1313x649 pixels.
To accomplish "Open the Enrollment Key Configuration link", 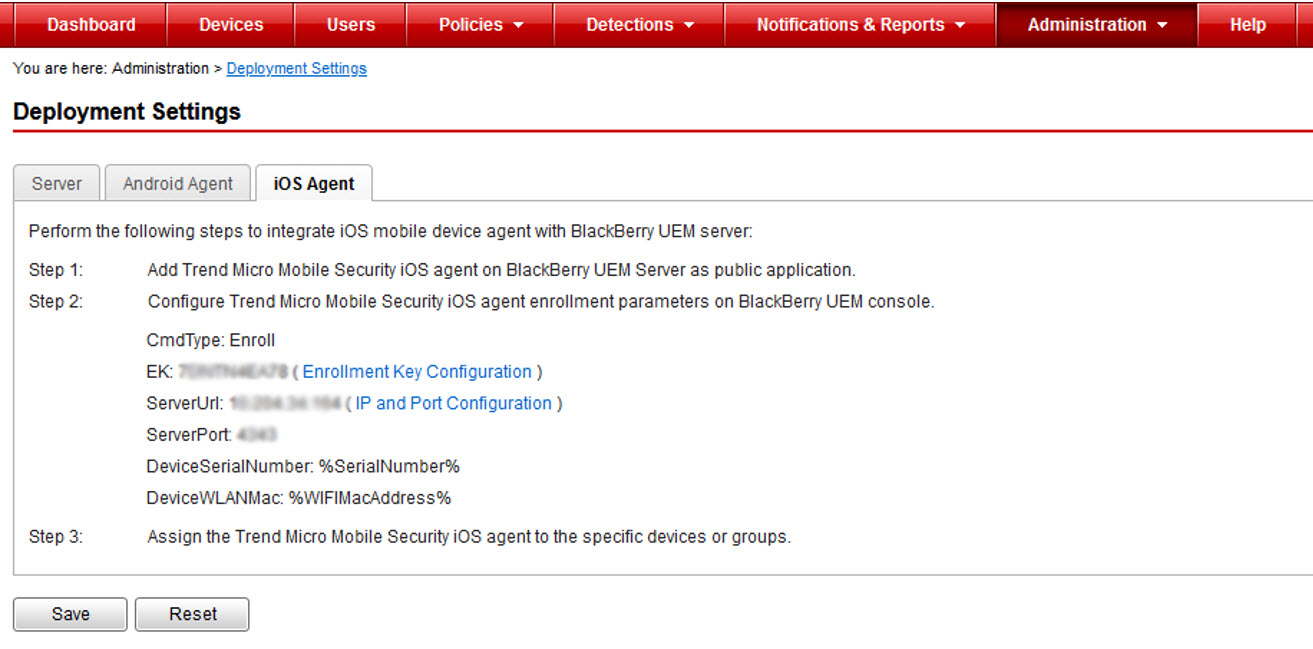I will pos(417,372).
